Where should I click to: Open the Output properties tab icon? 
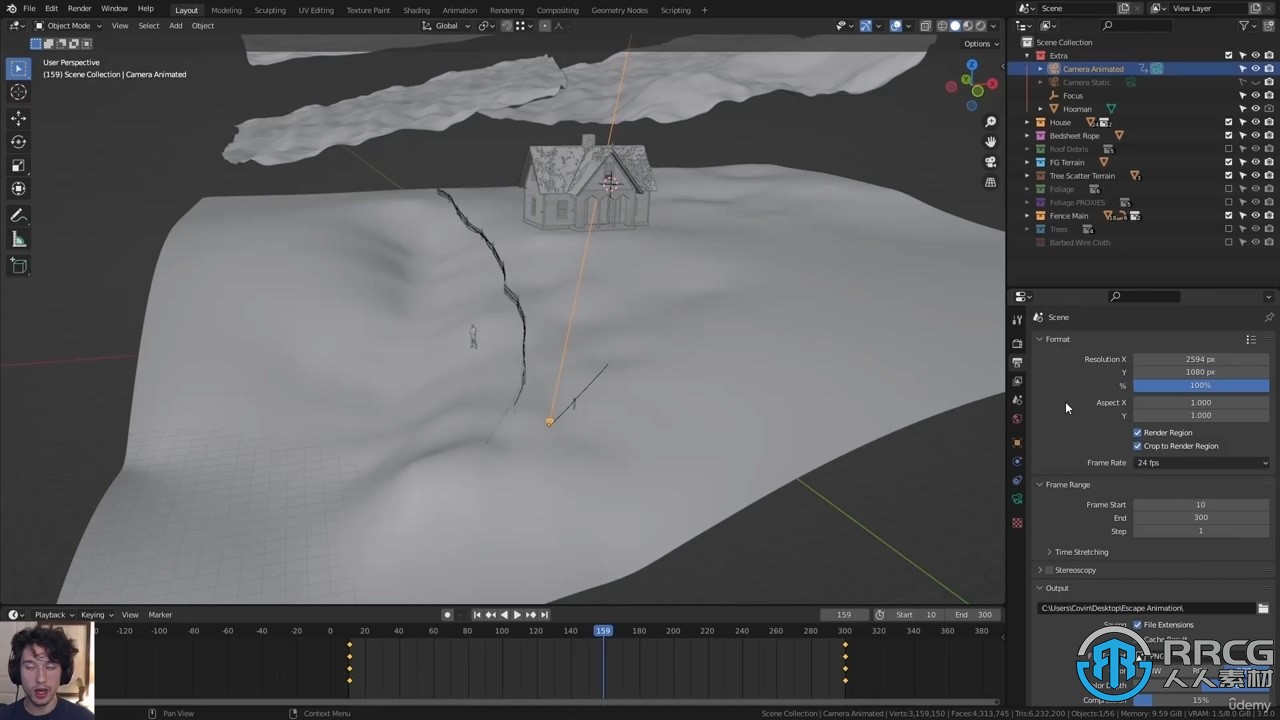(x=1017, y=362)
